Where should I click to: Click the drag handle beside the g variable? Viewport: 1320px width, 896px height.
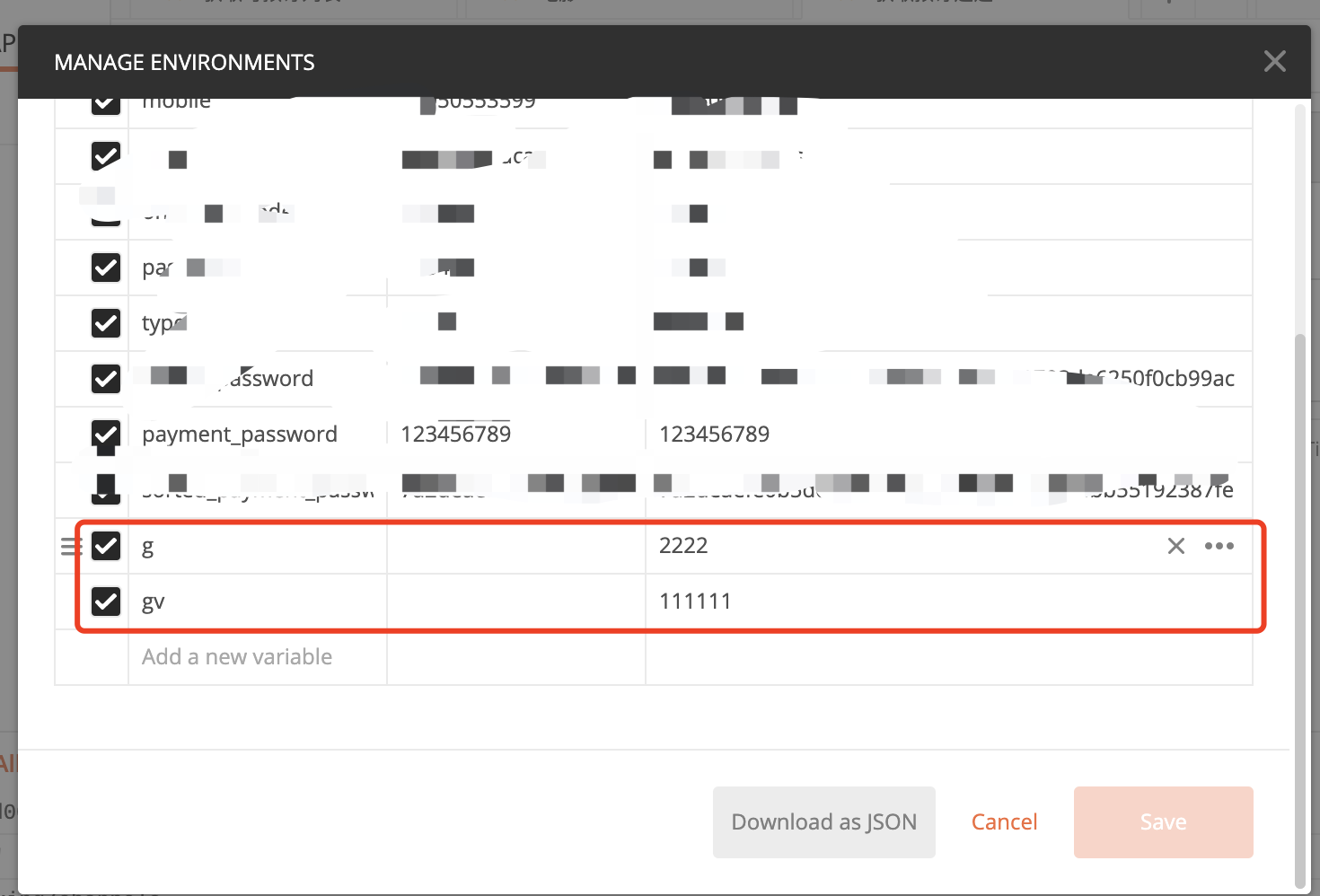click(70, 546)
